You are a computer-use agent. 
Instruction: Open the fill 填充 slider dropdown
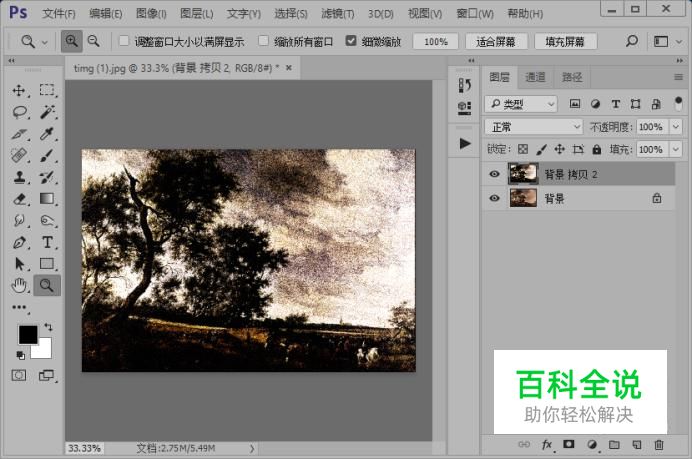676,149
